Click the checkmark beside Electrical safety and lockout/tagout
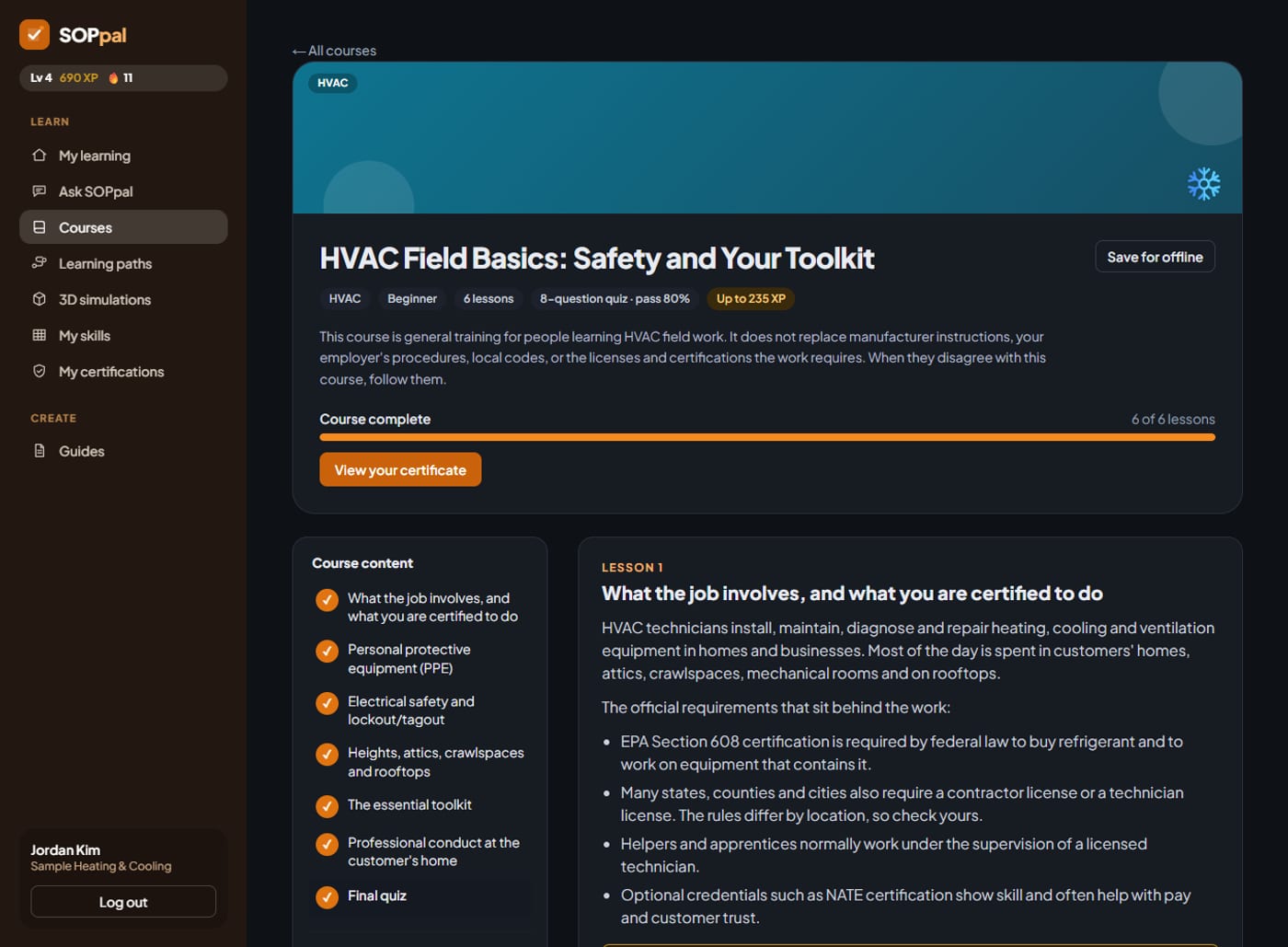This screenshot has width=1288, height=947. (327, 703)
